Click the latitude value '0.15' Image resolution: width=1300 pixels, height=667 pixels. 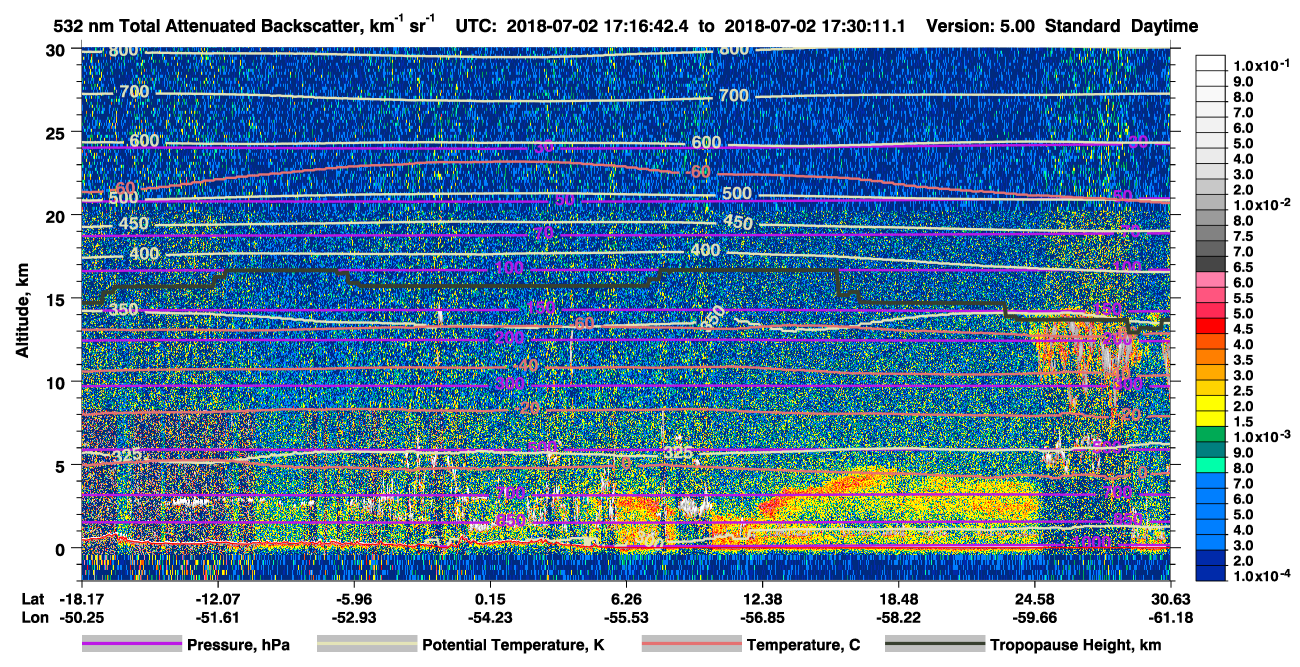click(x=490, y=598)
